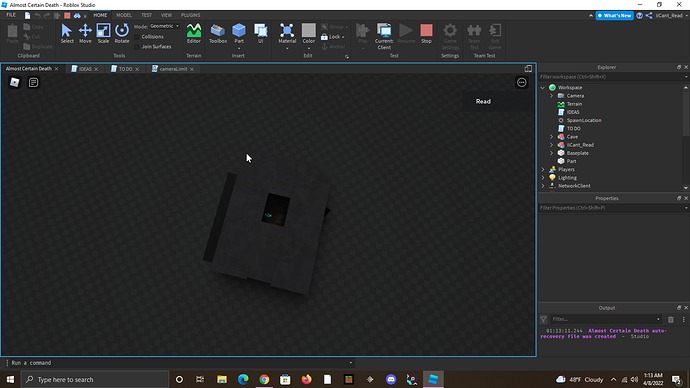Click the Windows search box
This screenshot has width=690, height=388.
(x=95, y=379)
